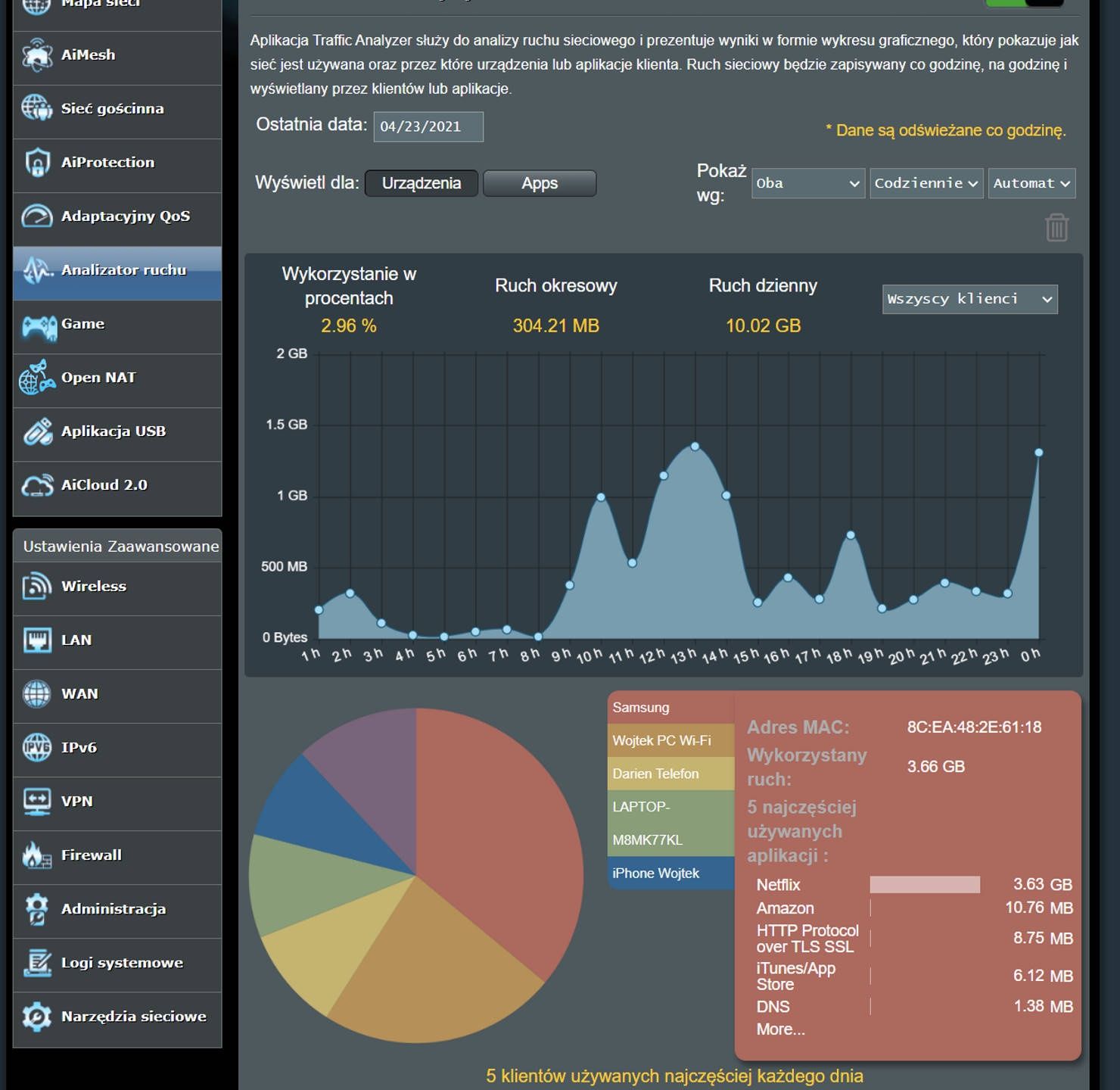Toggle the Traffic Analyzer on/off switch
1120x1090 pixels.
[x=1025, y=2]
